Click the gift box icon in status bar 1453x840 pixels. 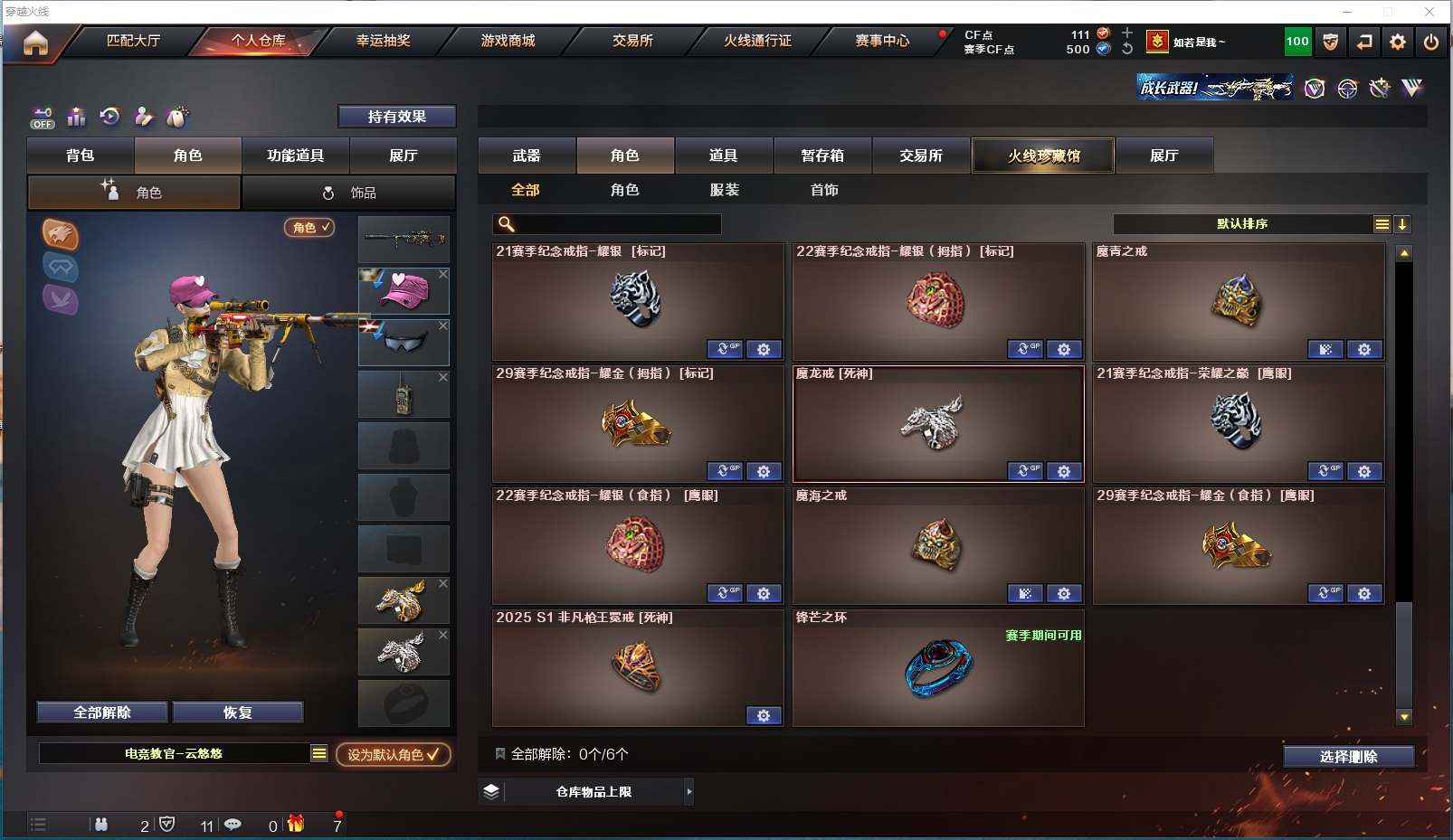(296, 824)
